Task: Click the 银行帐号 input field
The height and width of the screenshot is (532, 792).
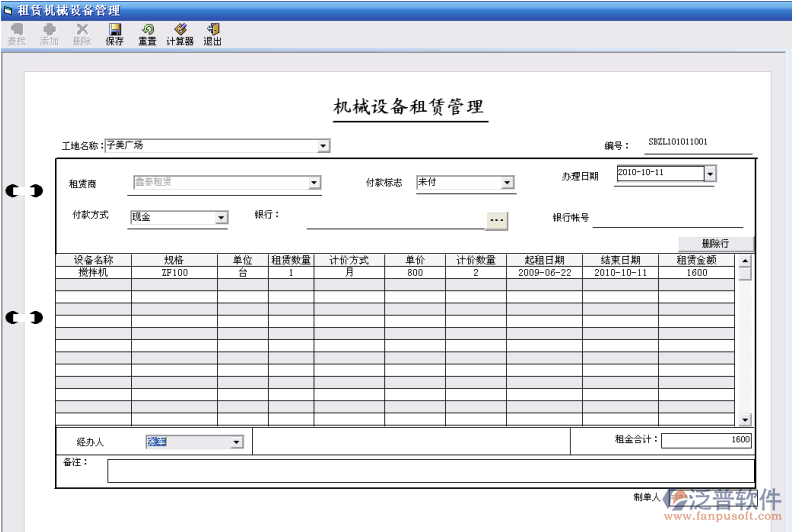Action: (x=668, y=219)
